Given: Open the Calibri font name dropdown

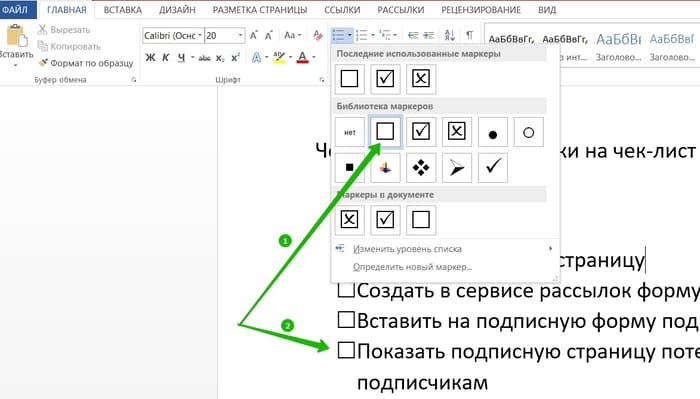Looking at the screenshot, I should tap(200, 36).
